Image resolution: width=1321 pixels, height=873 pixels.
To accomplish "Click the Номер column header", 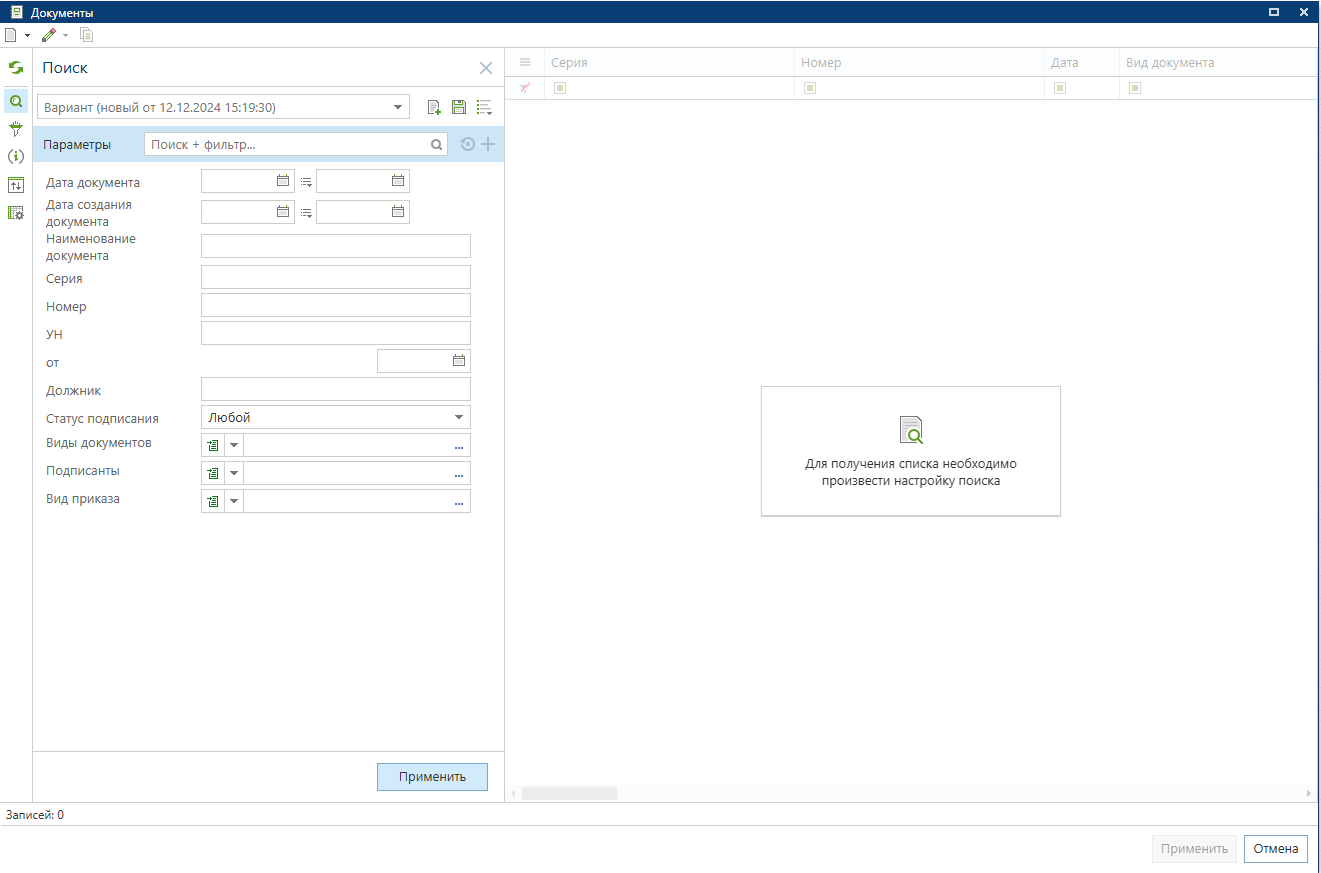I will (x=919, y=62).
